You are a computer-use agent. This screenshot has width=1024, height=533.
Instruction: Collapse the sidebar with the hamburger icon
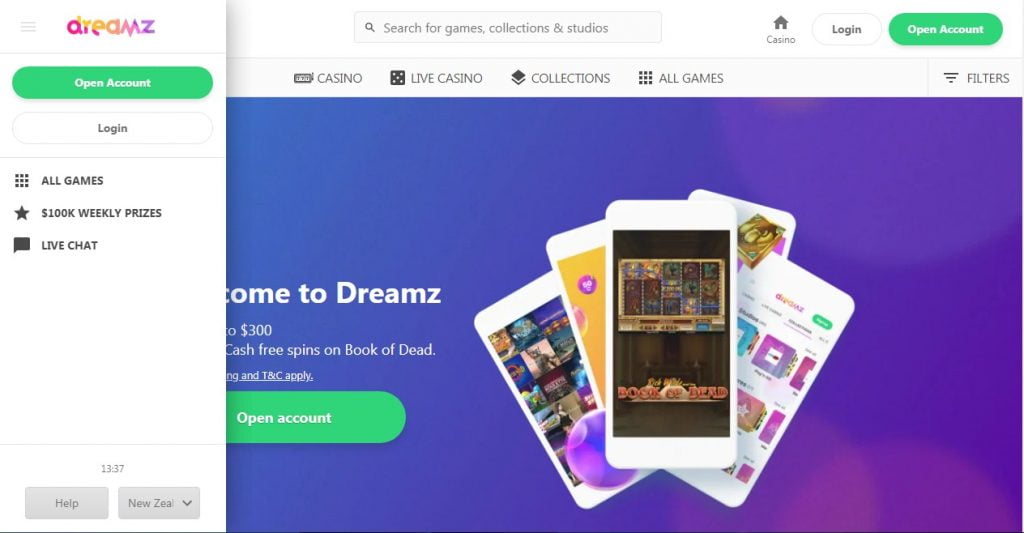click(x=28, y=27)
